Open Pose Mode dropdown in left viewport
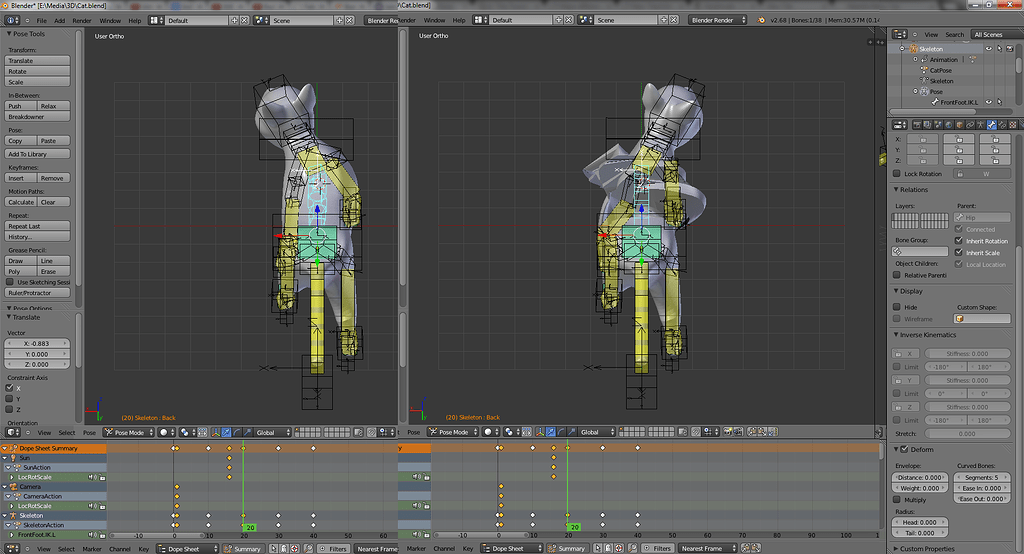Image resolution: width=1024 pixels, height=554 pixels. [129, 432]
